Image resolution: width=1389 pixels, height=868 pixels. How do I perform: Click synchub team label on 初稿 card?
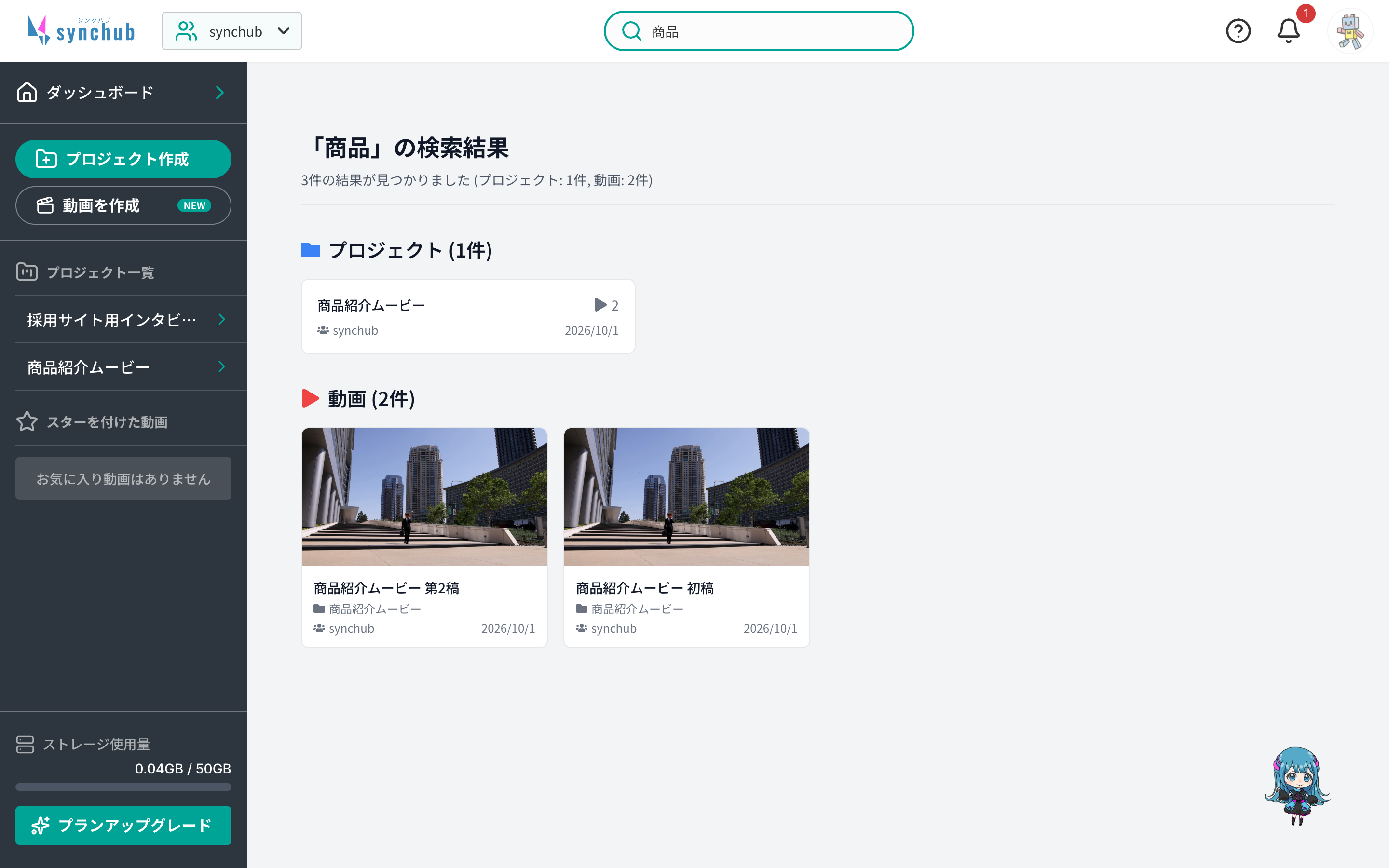pos(606,629)
